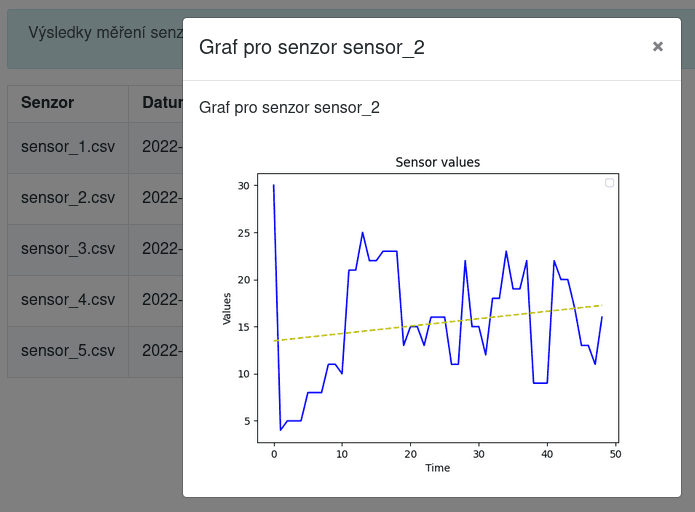This screenshot has height=512, width=695.
Task: Click the y-axis tick label 5
Action: (x=245, y=421)
